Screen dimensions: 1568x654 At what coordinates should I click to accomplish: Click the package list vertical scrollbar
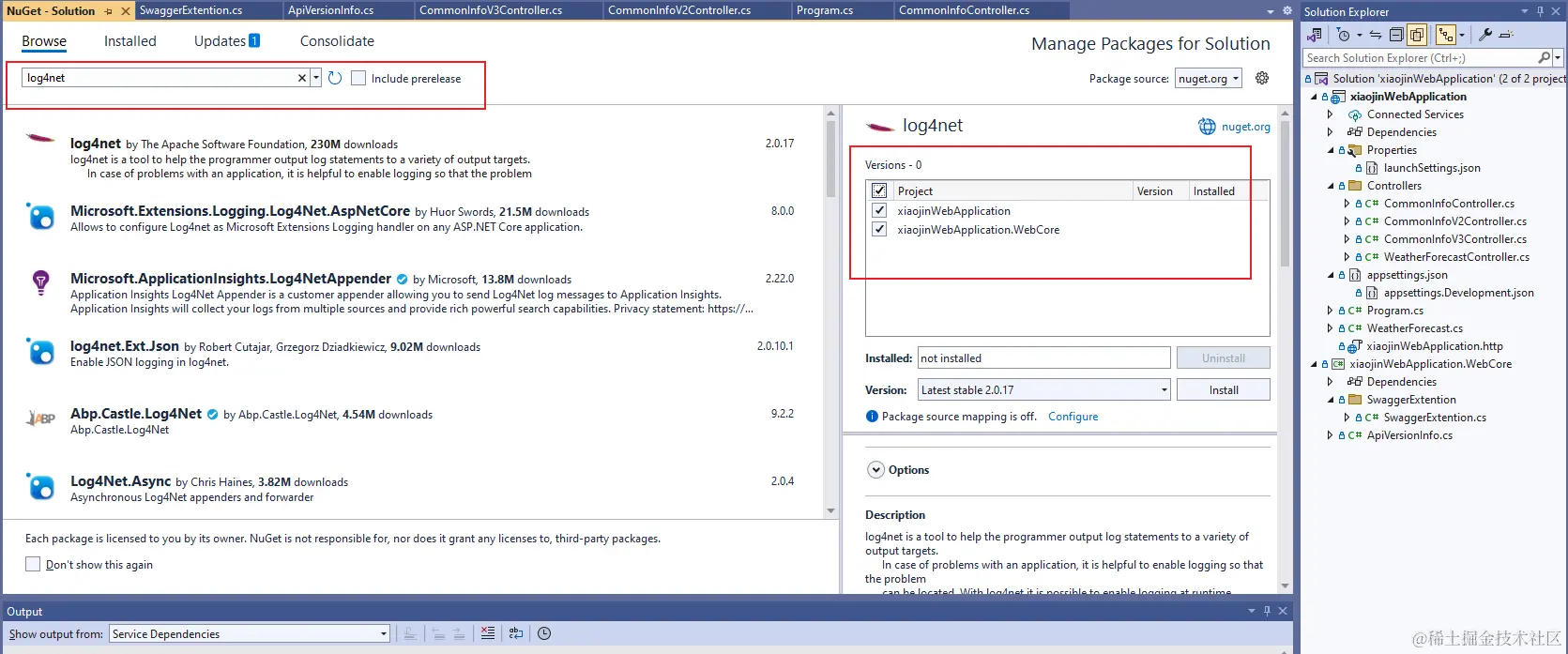pos(830,160)
